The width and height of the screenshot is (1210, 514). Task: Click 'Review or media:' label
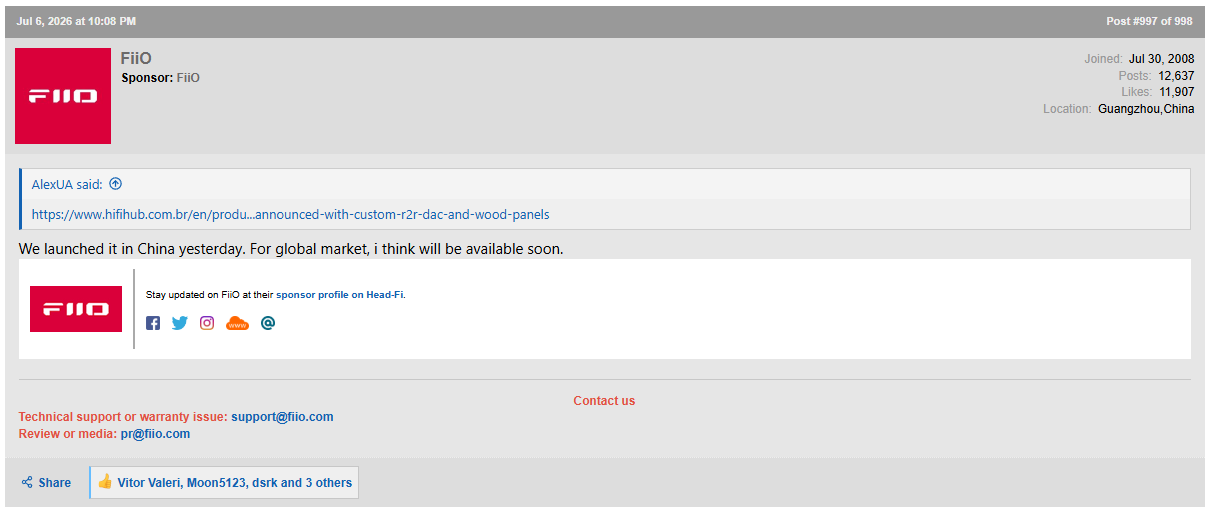point(68,434)
